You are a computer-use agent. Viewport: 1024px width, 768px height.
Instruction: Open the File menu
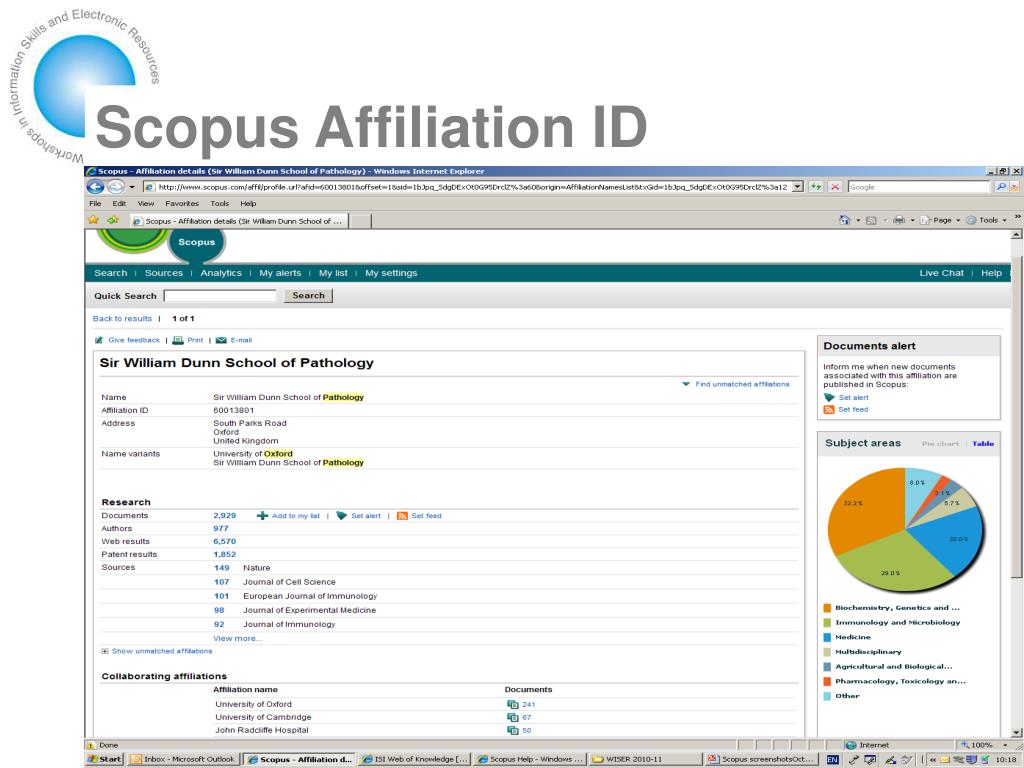click(95, 204)
